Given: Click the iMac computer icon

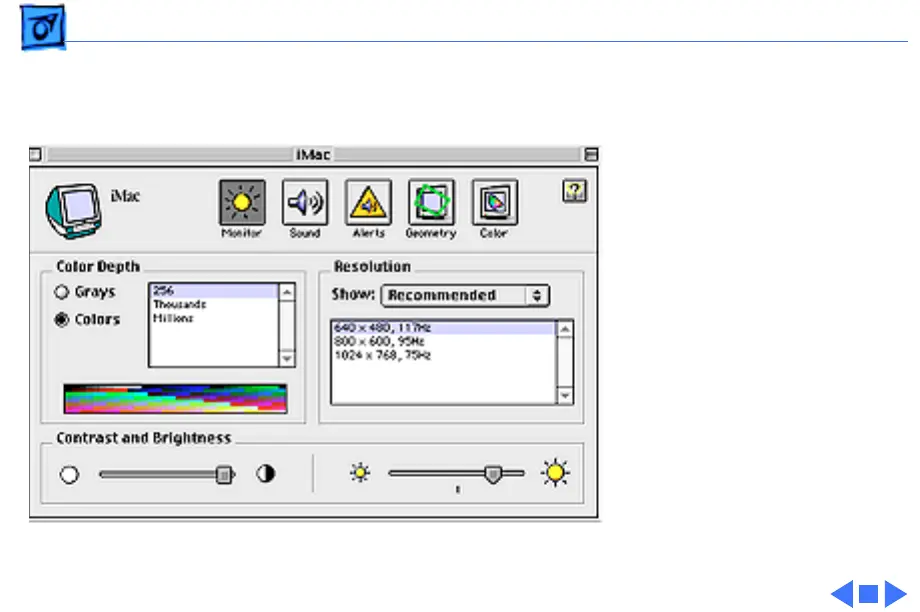Looking at the screenshot, I should pos(74,211).
